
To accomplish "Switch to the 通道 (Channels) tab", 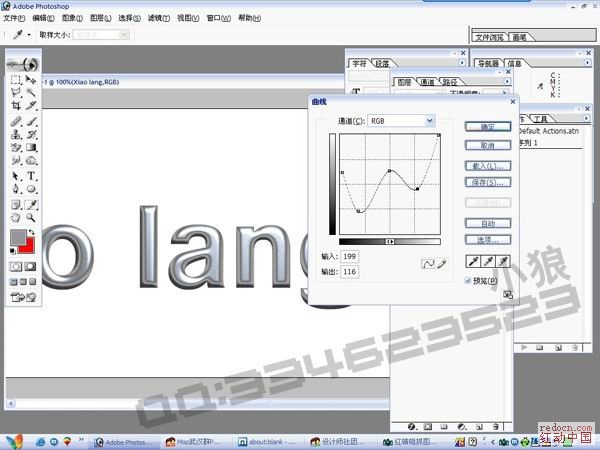I will [x=427, y=82].
